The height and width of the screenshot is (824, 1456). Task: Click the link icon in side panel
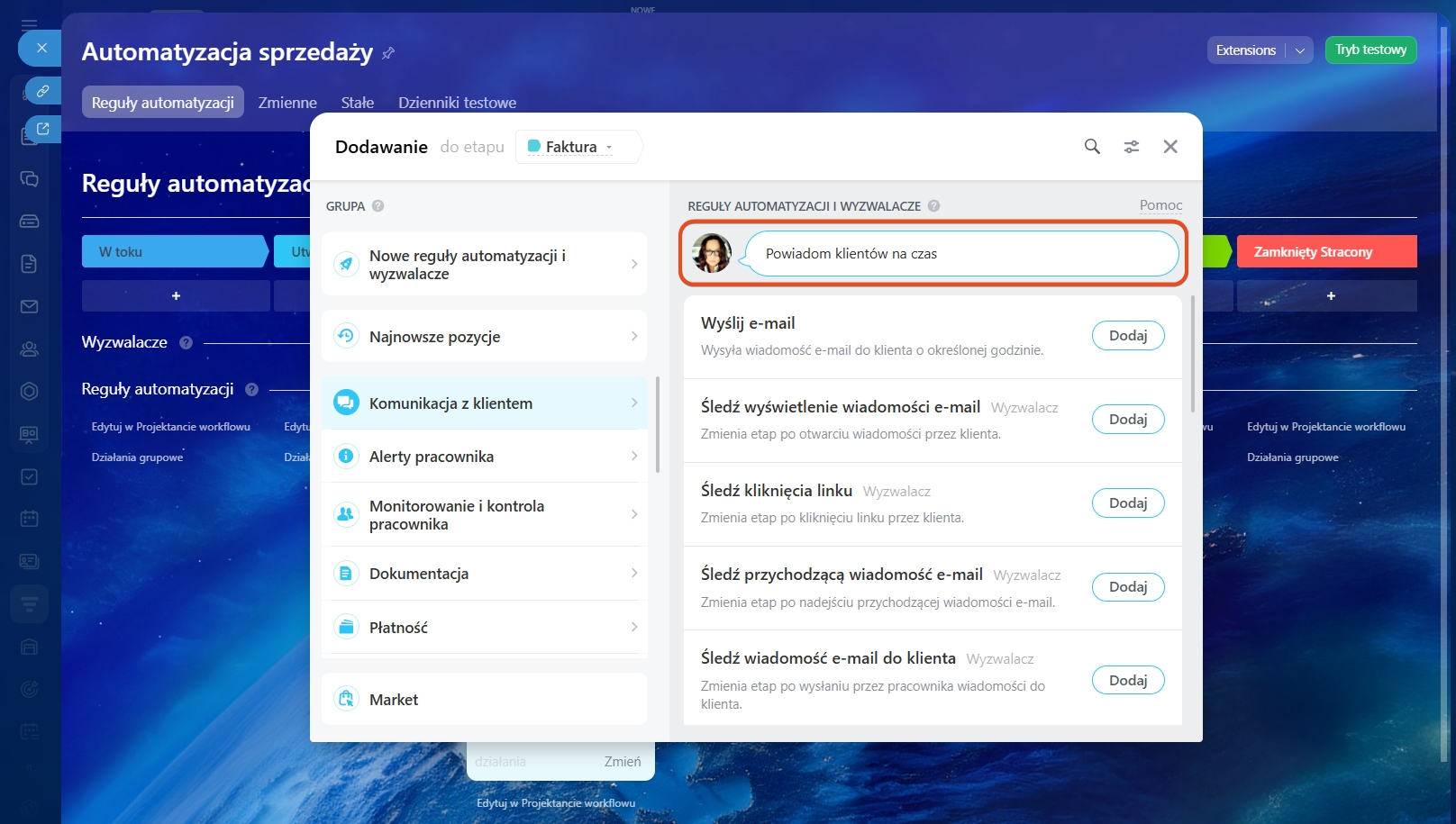(x=42, y=91)
